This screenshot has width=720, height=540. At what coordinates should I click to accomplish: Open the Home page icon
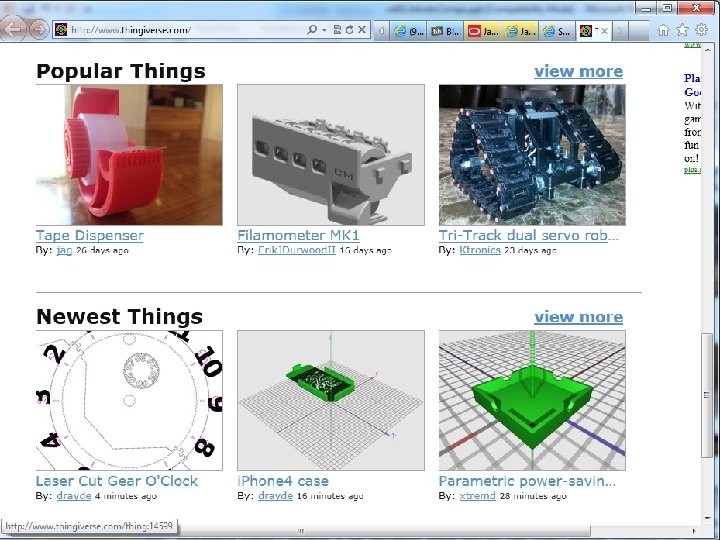point(663,30)
